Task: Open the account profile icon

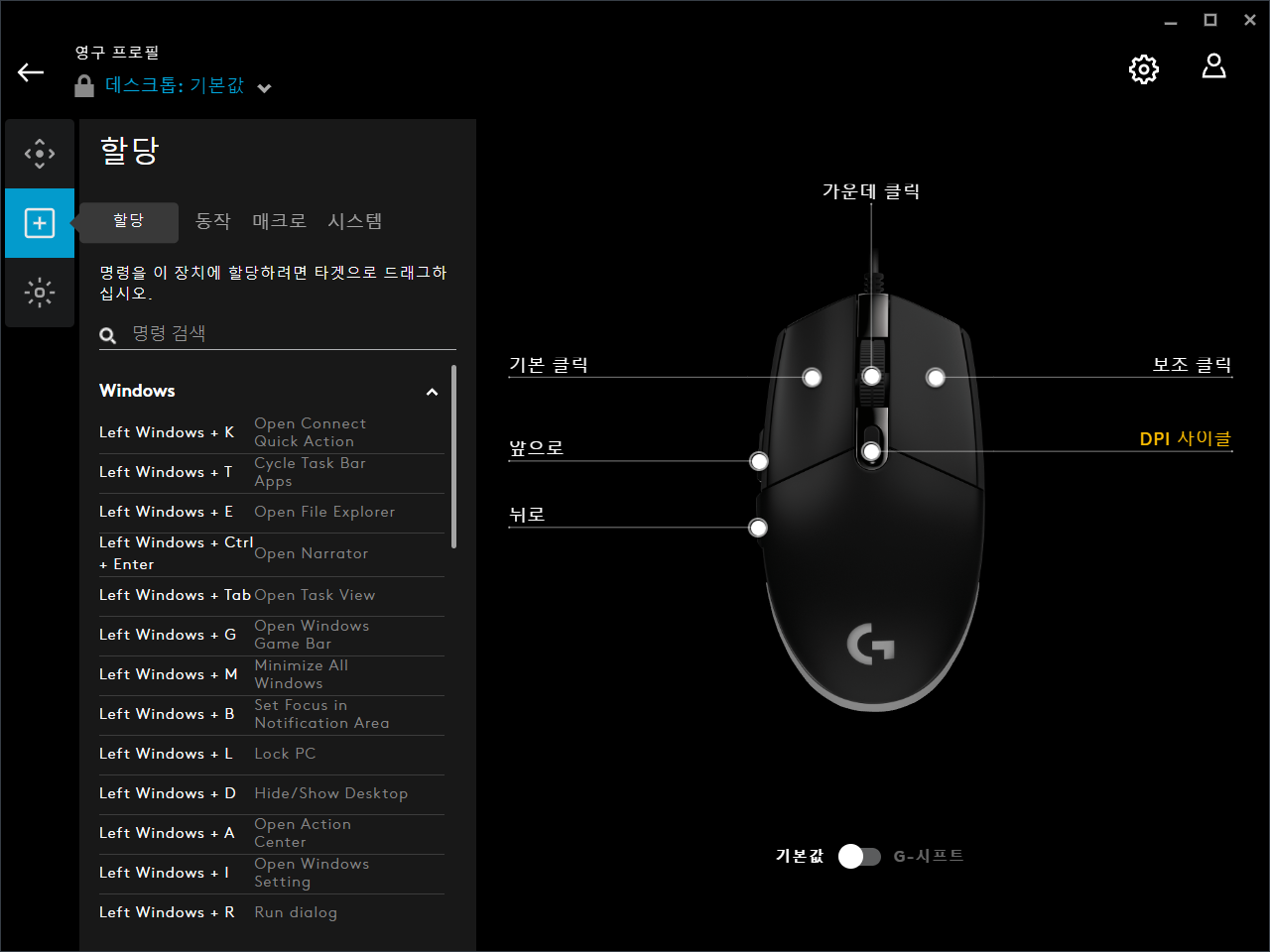Action: tap(1213, 67)
